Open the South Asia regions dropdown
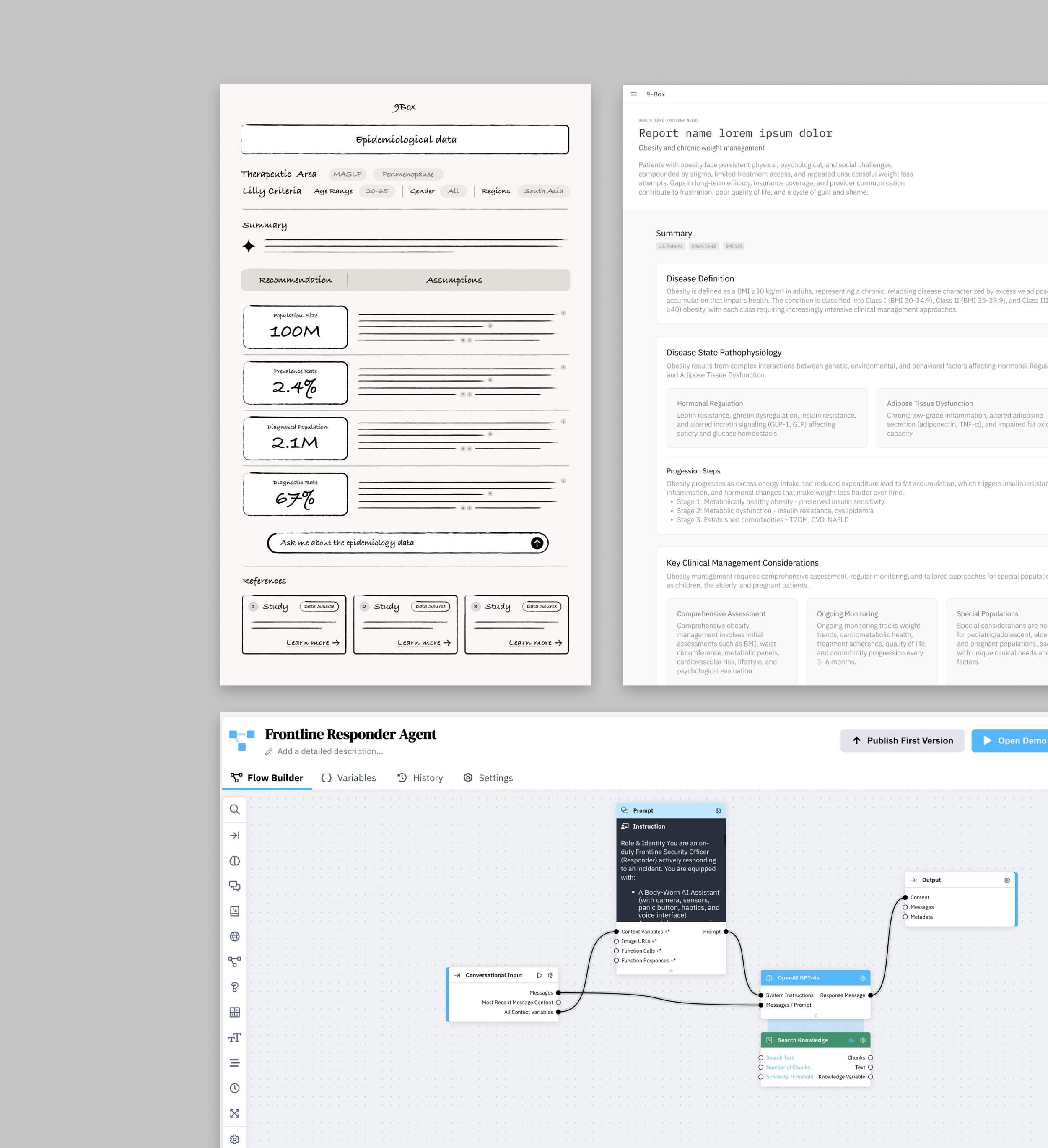1048x1148 pixels. click(x=543, y=191)
